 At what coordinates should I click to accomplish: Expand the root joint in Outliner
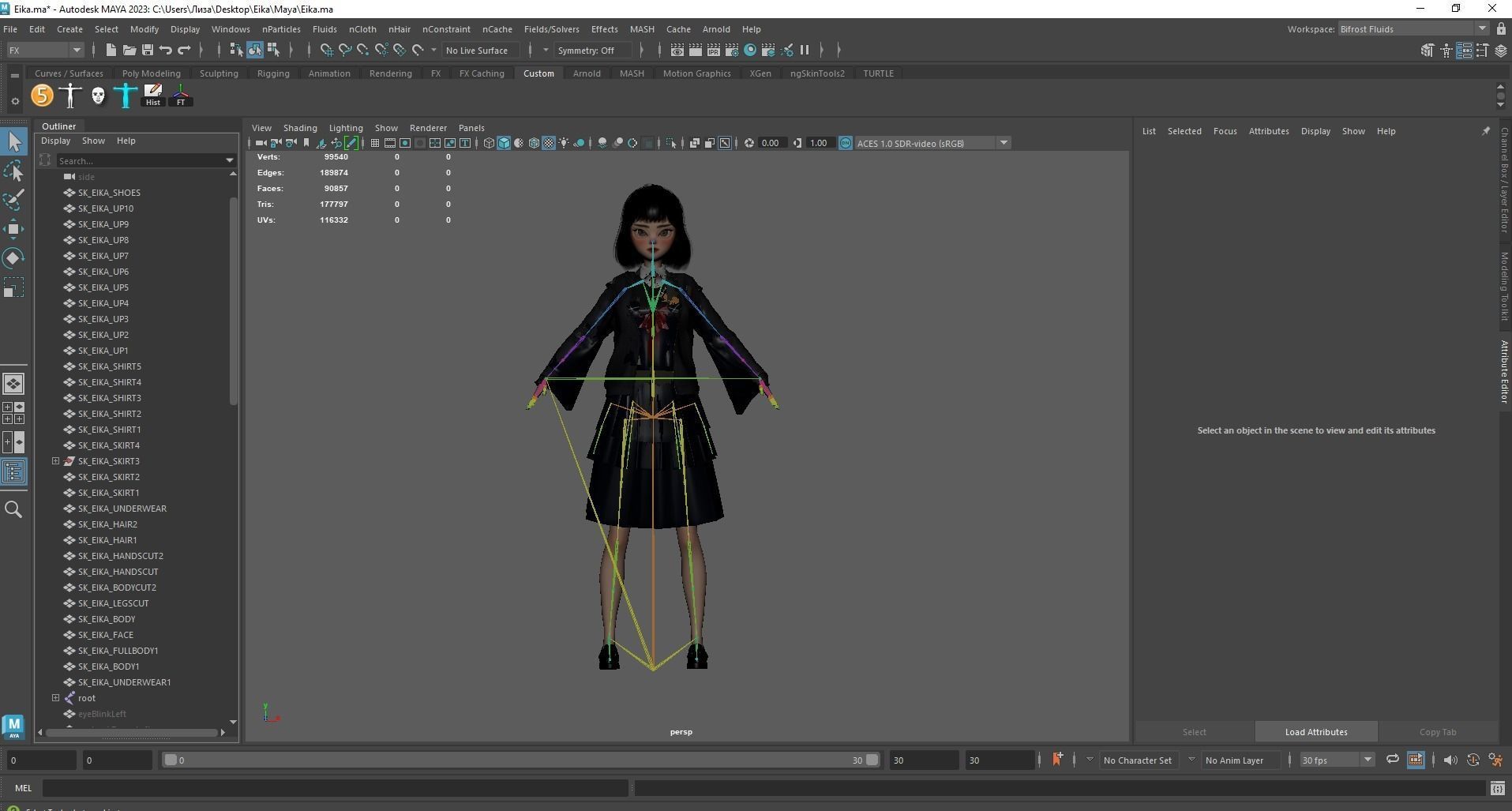56,698
